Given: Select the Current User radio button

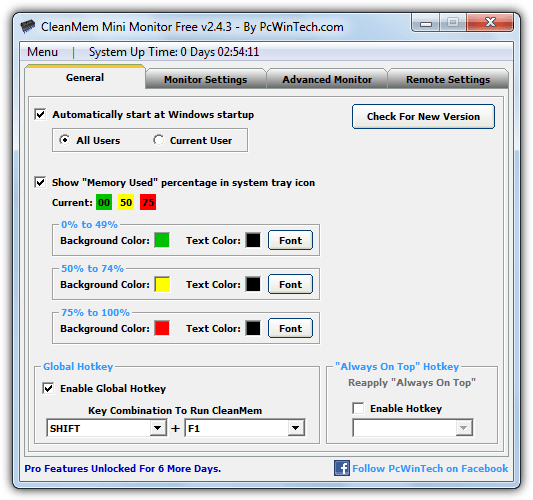Looking at the screenshot, I should (158, 140).
